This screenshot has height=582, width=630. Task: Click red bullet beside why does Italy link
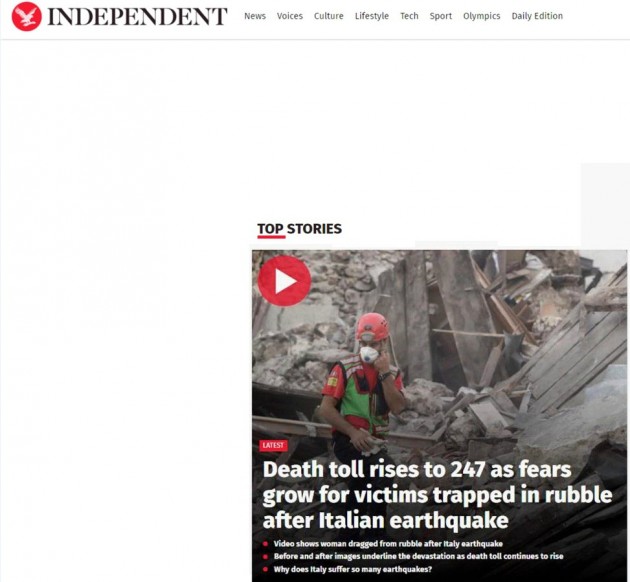[265, 570]
